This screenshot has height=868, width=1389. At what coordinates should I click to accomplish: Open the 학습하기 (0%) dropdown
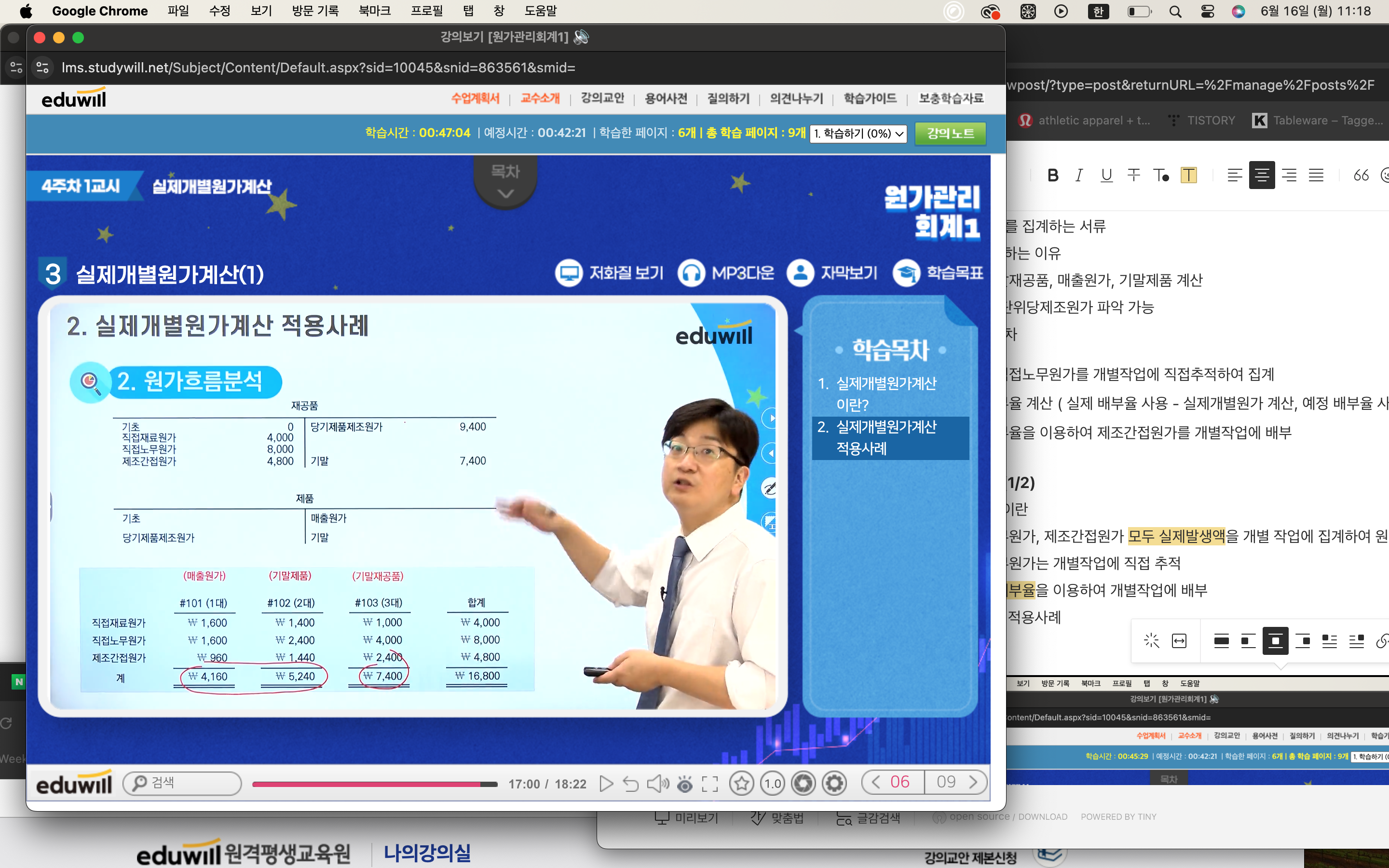pos(858,134)
